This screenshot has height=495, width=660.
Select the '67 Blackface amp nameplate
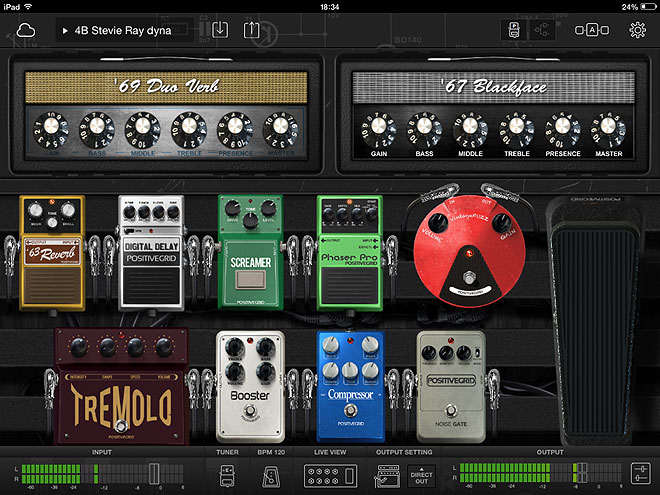point(494,87)
